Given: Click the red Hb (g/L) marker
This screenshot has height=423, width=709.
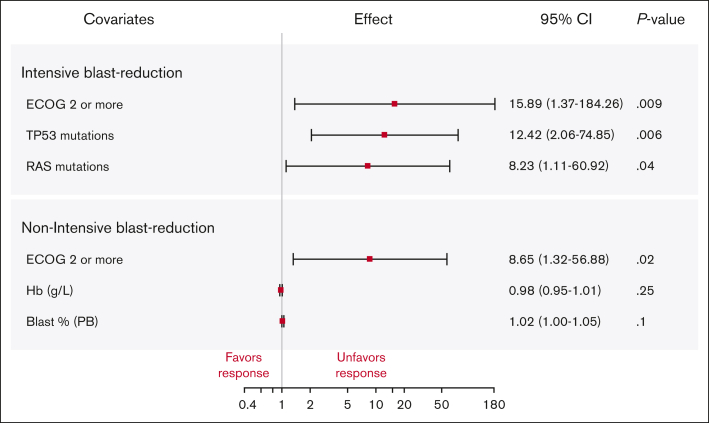Looking at the screenshot, I should click(281, 290).
